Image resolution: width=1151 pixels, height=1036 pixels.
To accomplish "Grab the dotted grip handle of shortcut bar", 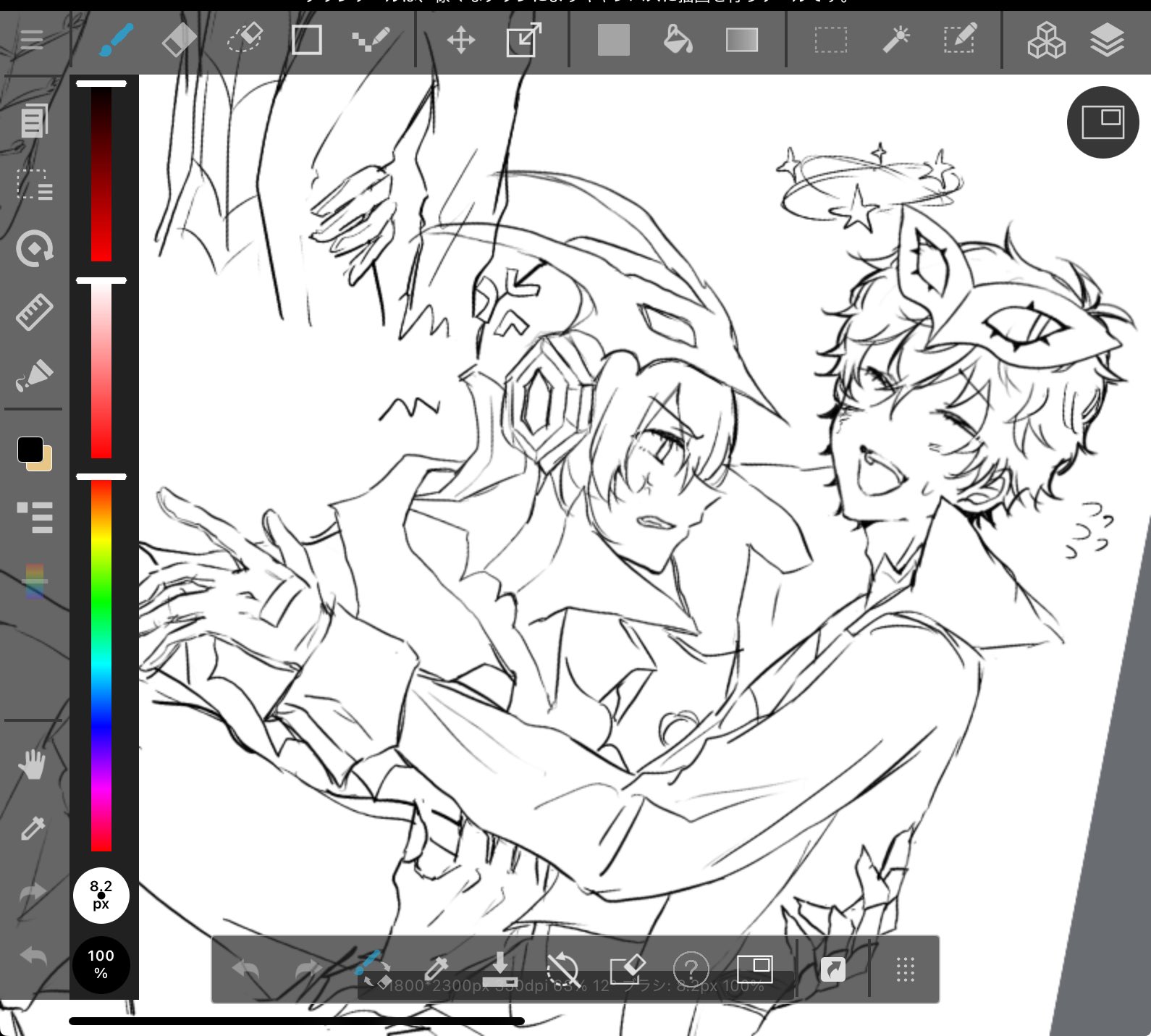I will coord(906,969).
